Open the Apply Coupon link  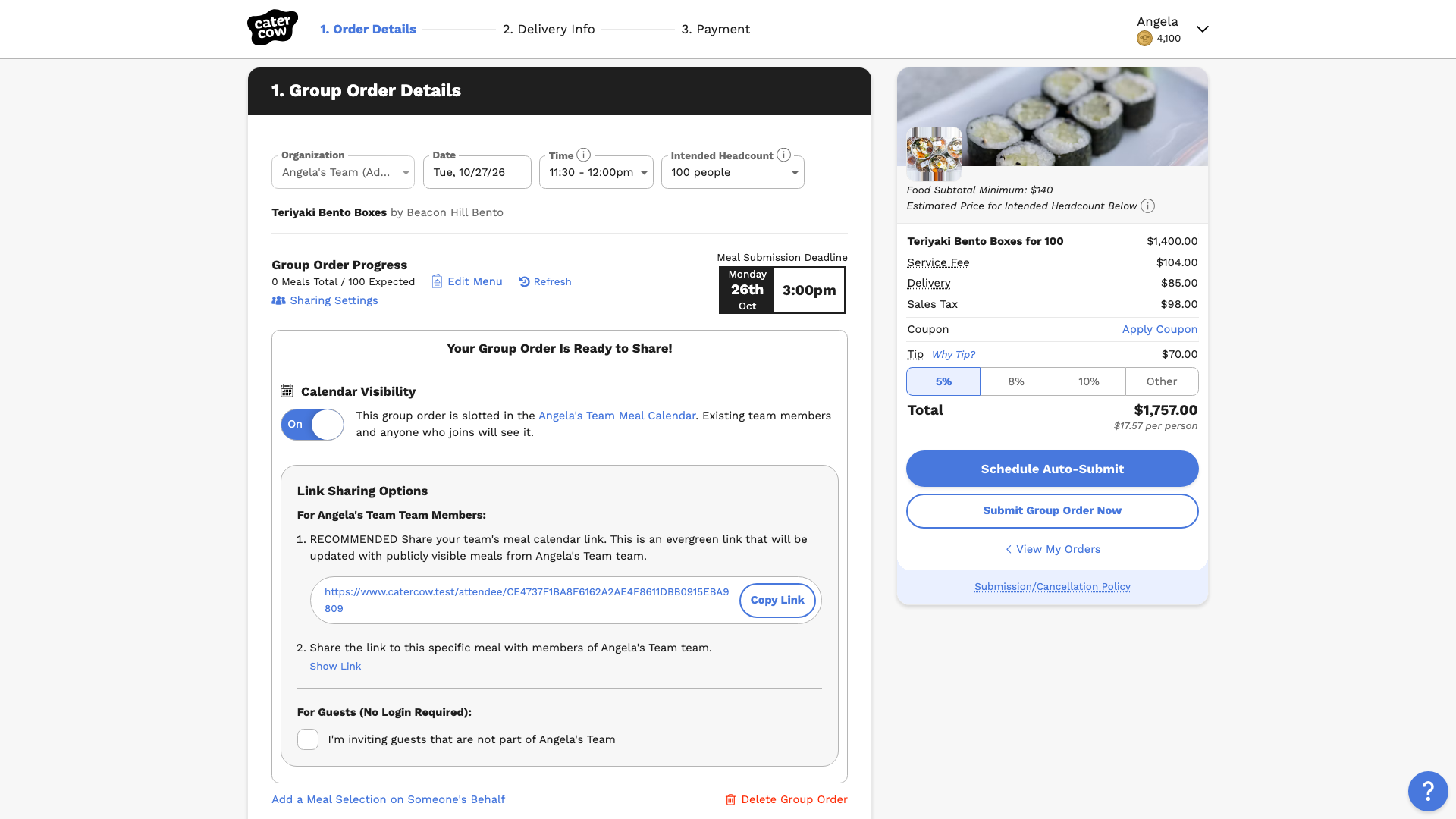click(x=1159, y=329)
